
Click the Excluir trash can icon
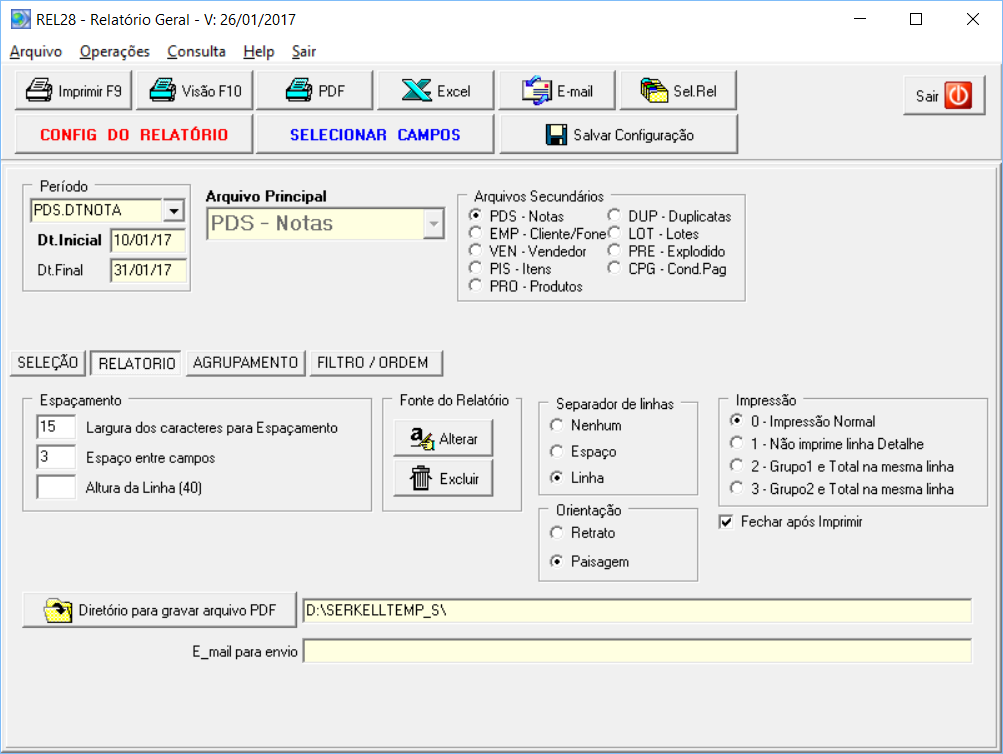tap(421, 478)
